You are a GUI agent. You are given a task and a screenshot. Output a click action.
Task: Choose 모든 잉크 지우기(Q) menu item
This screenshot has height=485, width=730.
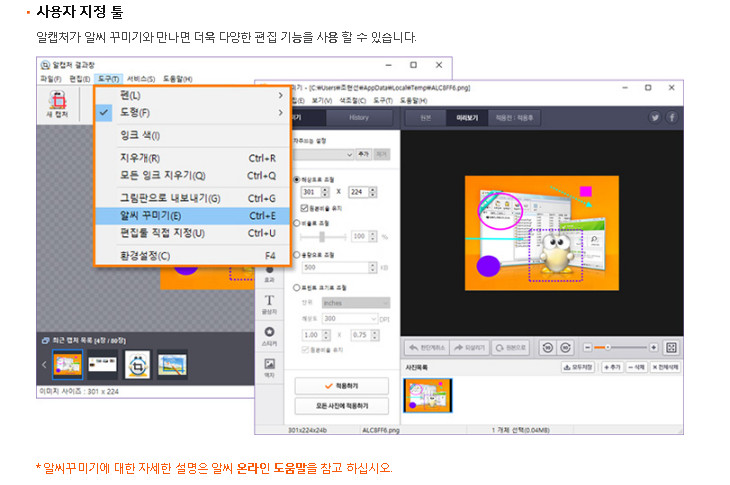point(192,175)
